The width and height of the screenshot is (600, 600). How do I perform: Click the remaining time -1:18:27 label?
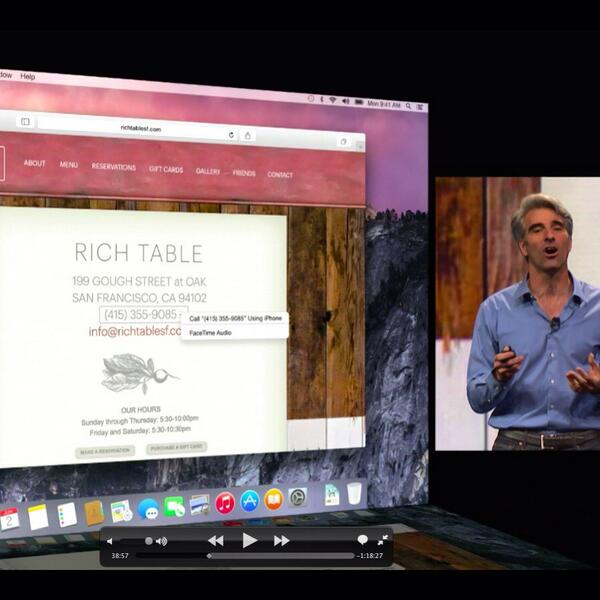pyautogui.click(x=370, y=556)
